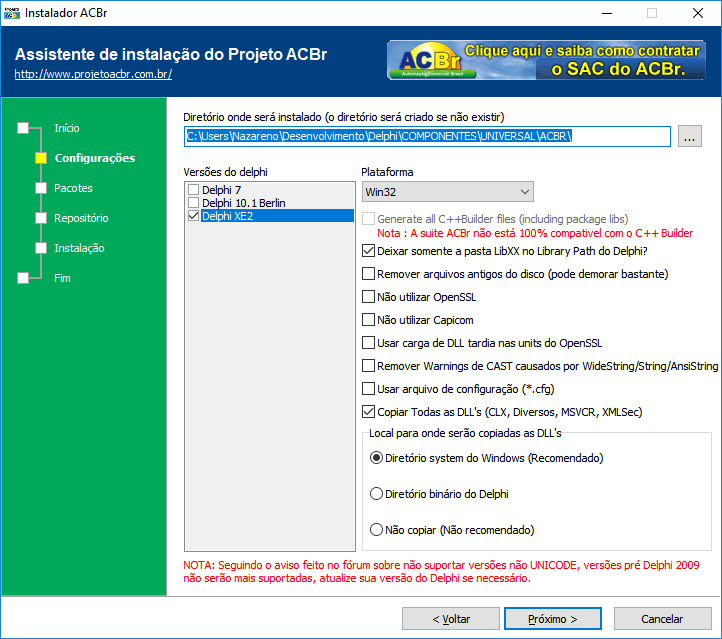Click the 'Delphi 10.1 Berlin' text in the versions list
This screenshot has width=722, height=639.
pos(244,203)
